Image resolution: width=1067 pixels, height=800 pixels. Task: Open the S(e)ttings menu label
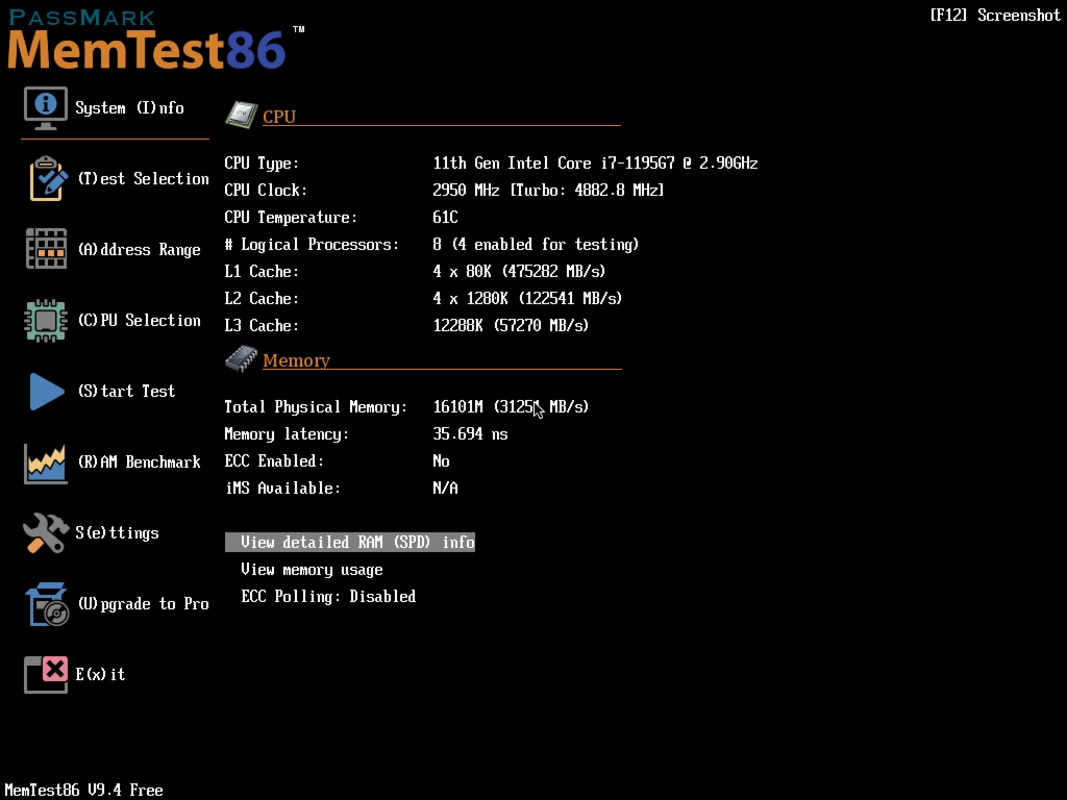click(117, 533)
